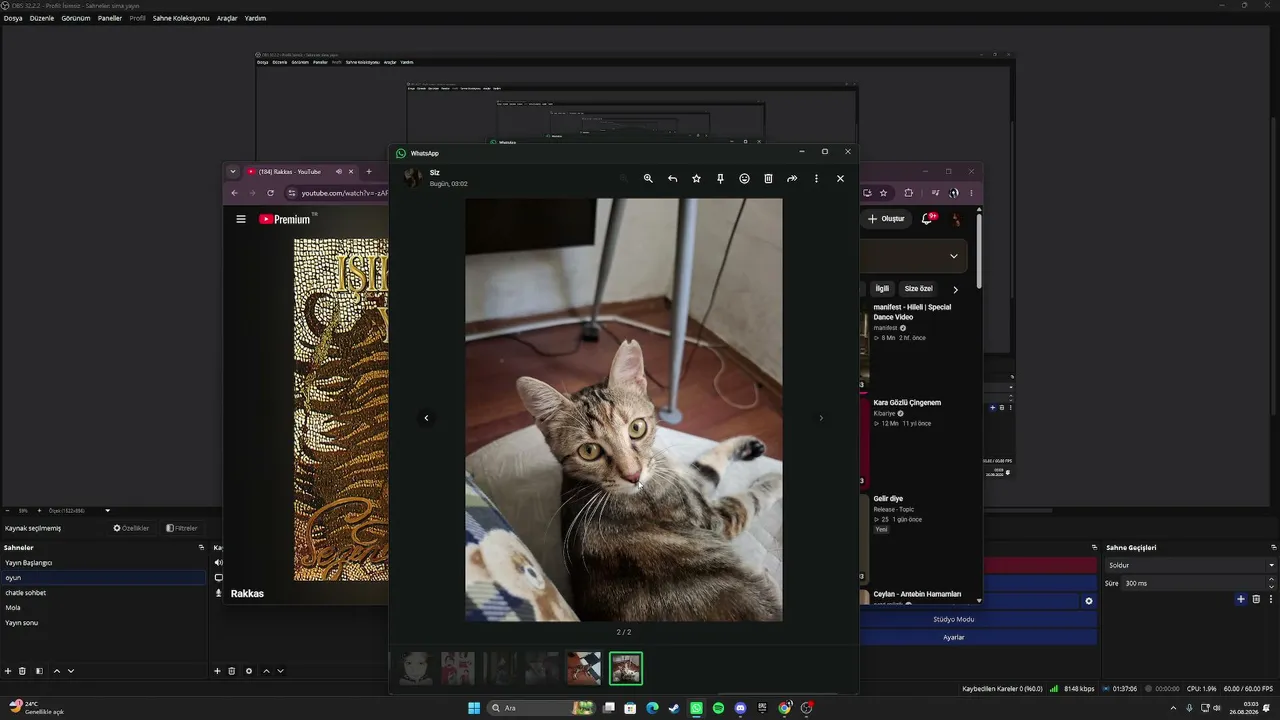Screen dimensions: 1280x720
Task: Reply to the photo with the arrow icon
Action: point(672,178)
